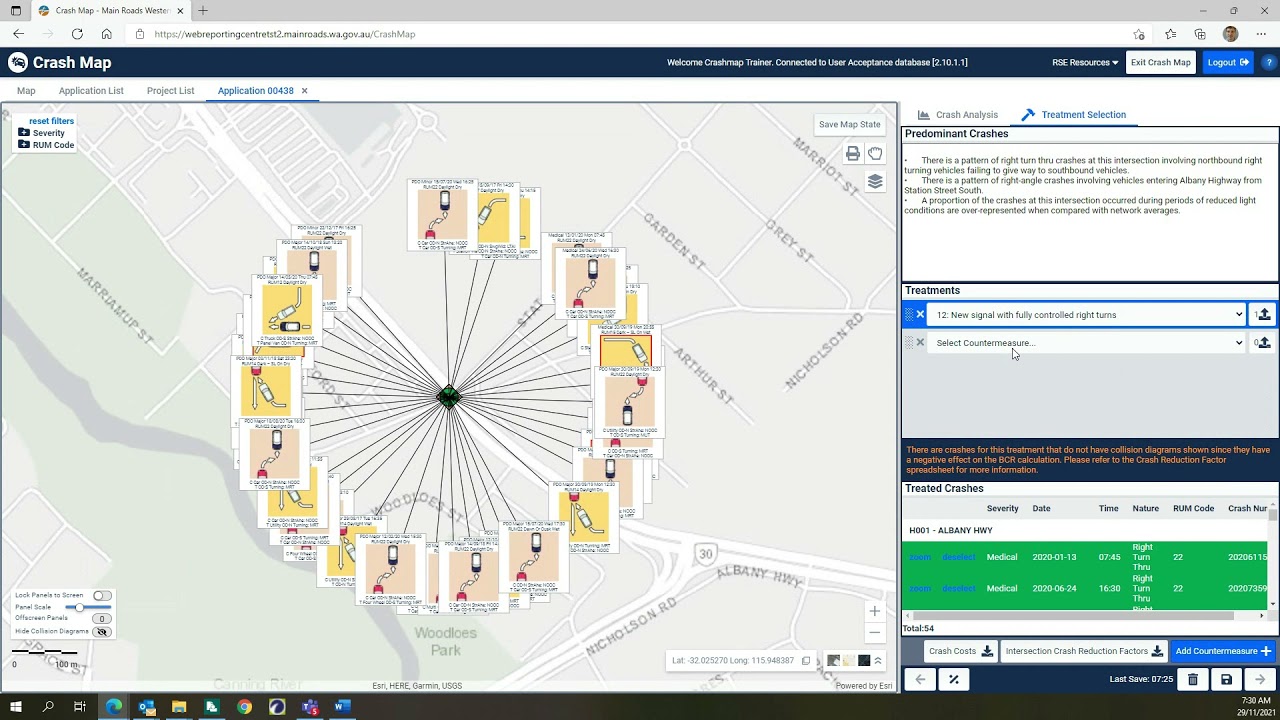Click the reset filters link
Image resolution: width=1280 pixels, height=720 pixels.
(52, 121)
